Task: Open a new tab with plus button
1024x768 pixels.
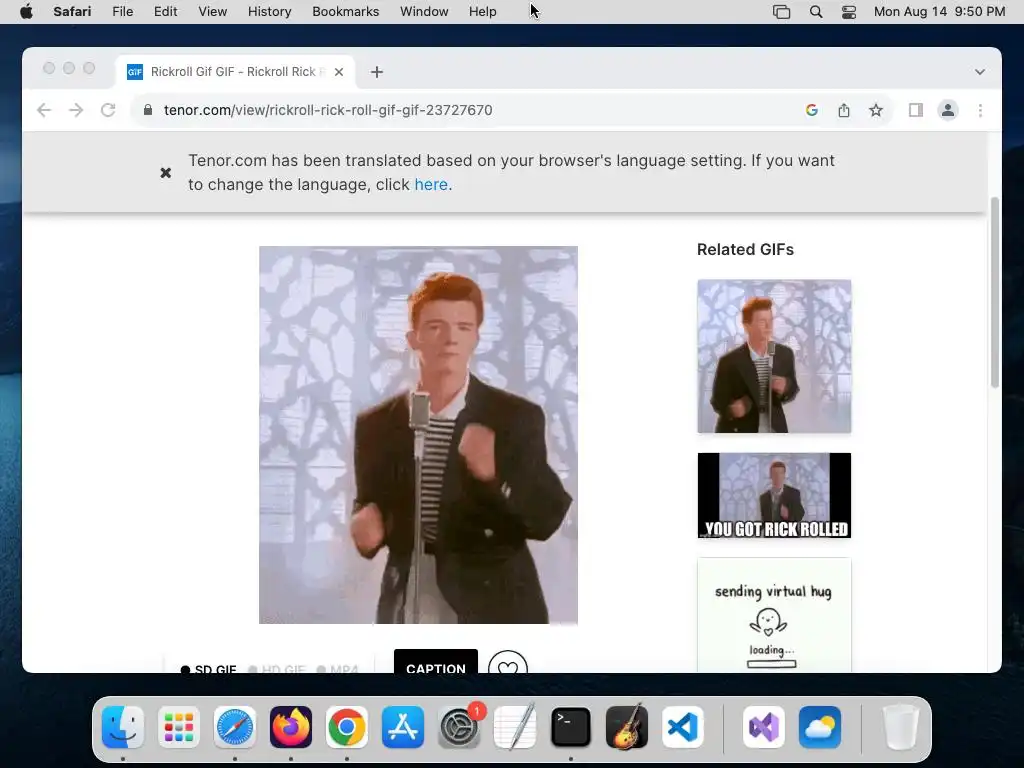Action: 377,72
